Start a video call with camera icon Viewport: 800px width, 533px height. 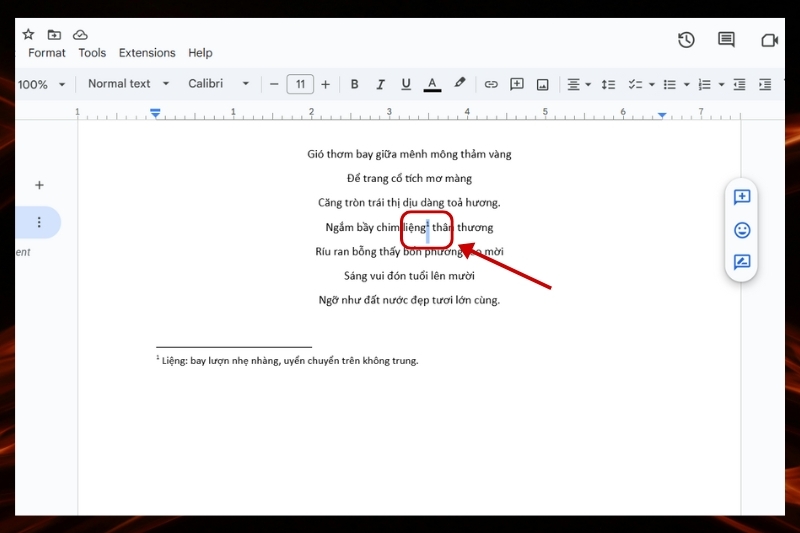pos(769,40)
